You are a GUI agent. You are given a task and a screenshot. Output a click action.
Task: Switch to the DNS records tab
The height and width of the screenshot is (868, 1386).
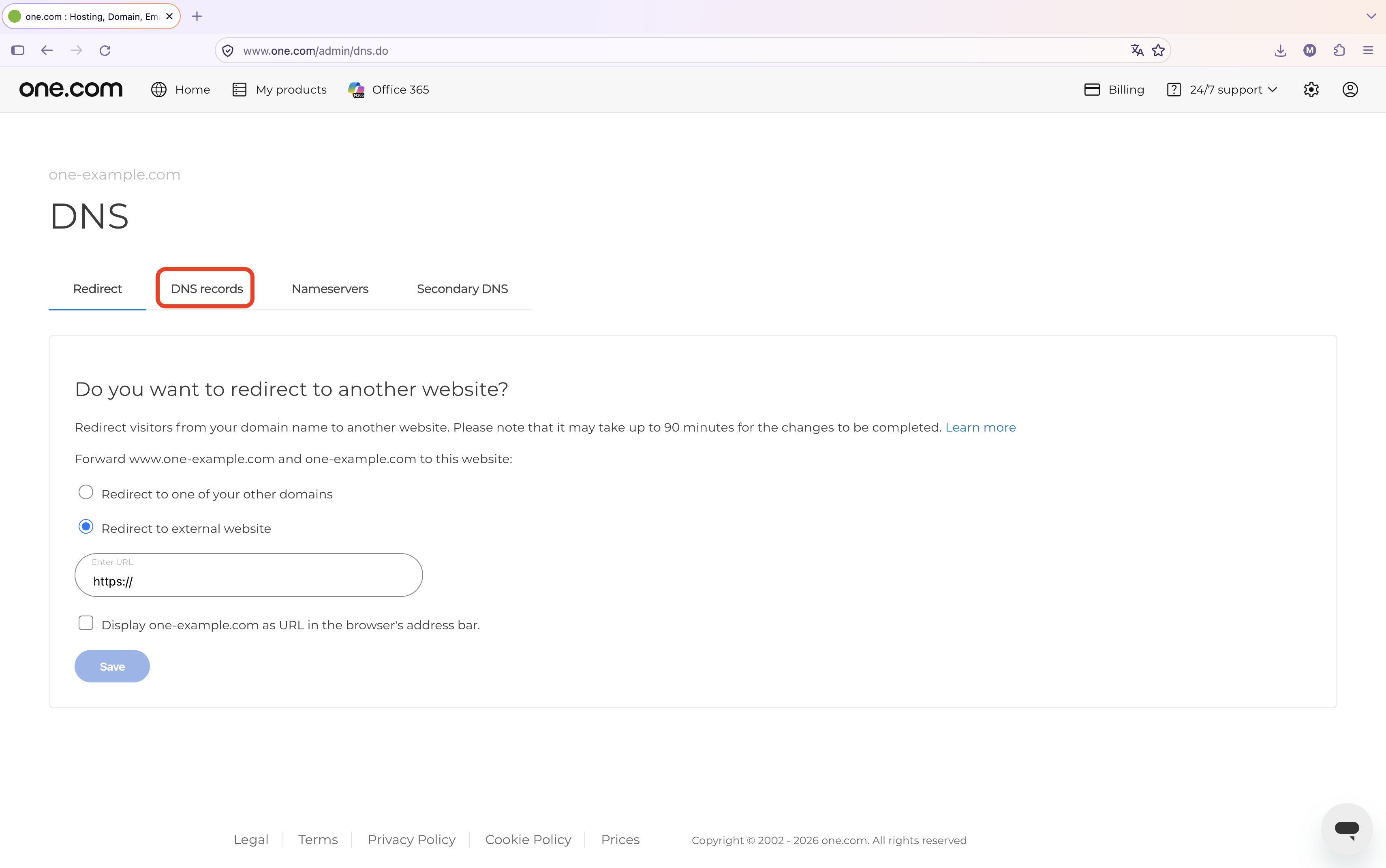pos(207,289)
